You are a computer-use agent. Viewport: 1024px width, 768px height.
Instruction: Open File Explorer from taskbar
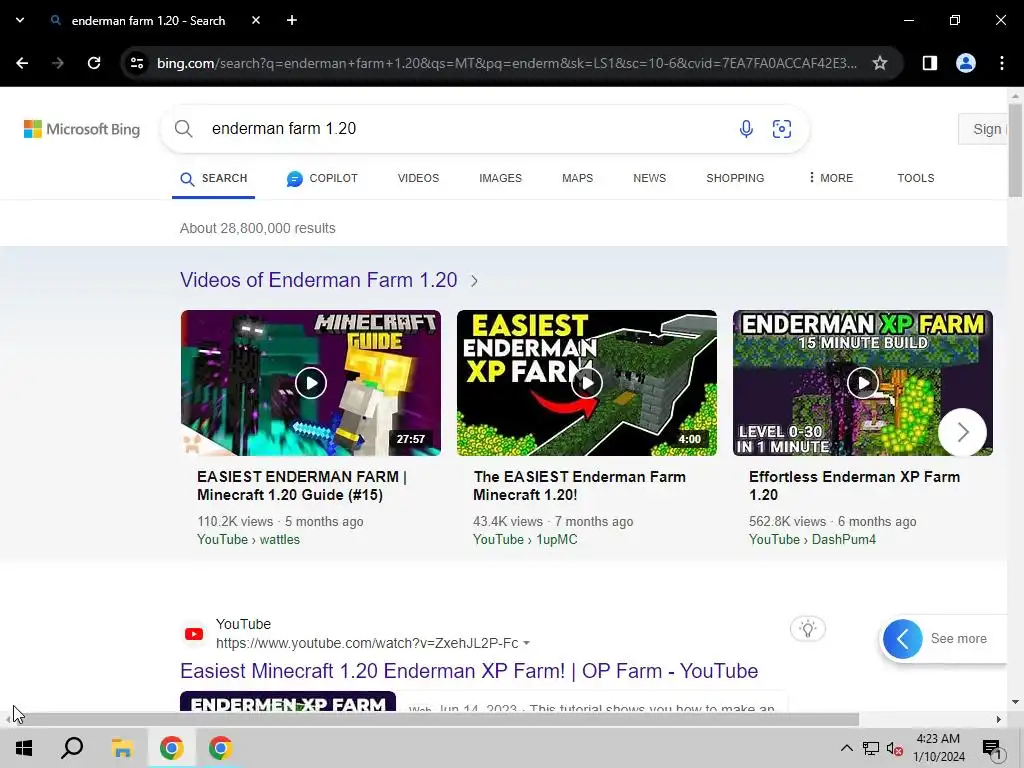pos(122,748)
